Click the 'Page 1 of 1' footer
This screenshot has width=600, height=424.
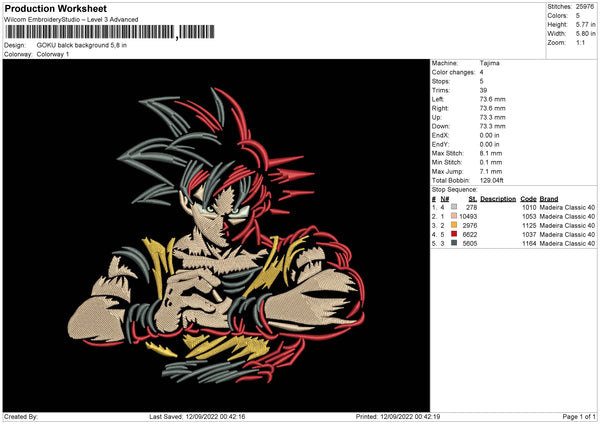point(579,417)
